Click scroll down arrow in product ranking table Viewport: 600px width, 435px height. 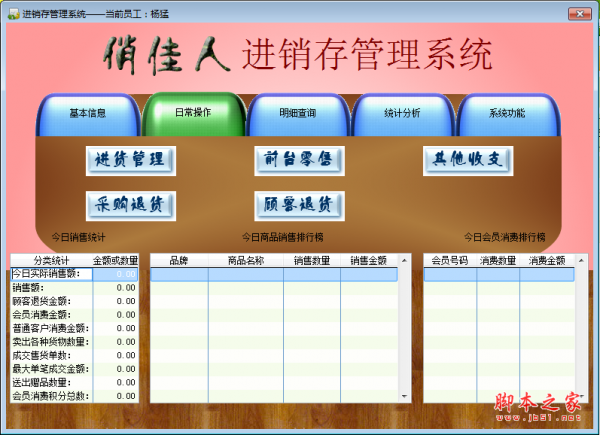pos(404,396)
